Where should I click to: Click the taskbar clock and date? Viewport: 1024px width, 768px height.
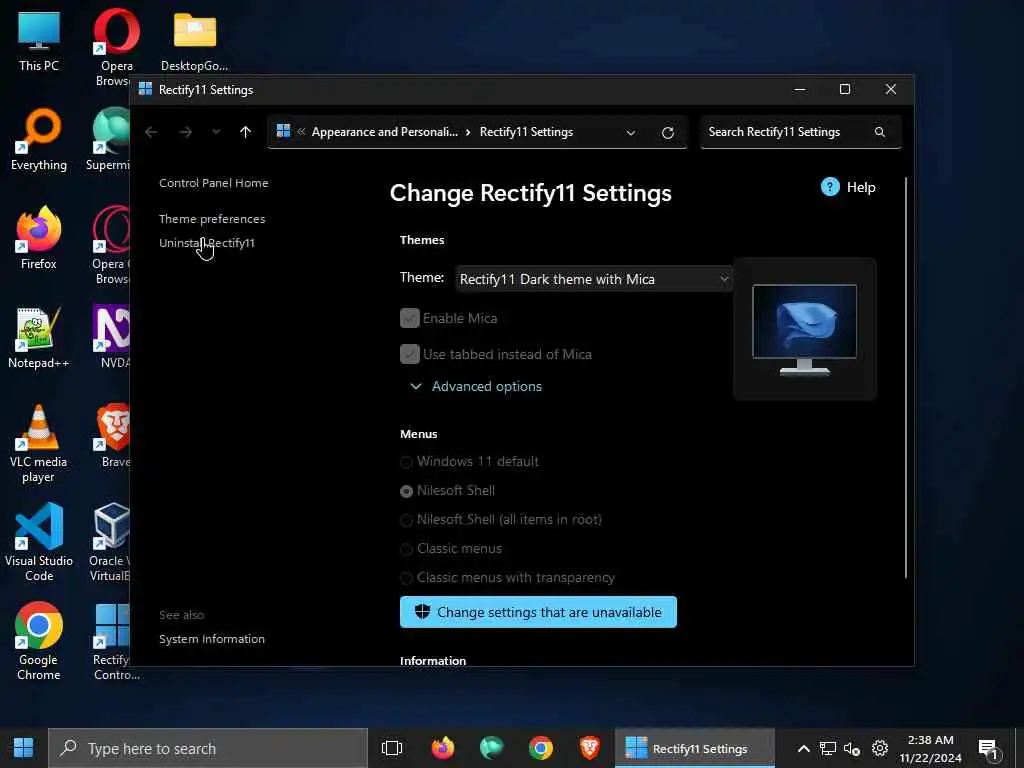tap(930, 748)
